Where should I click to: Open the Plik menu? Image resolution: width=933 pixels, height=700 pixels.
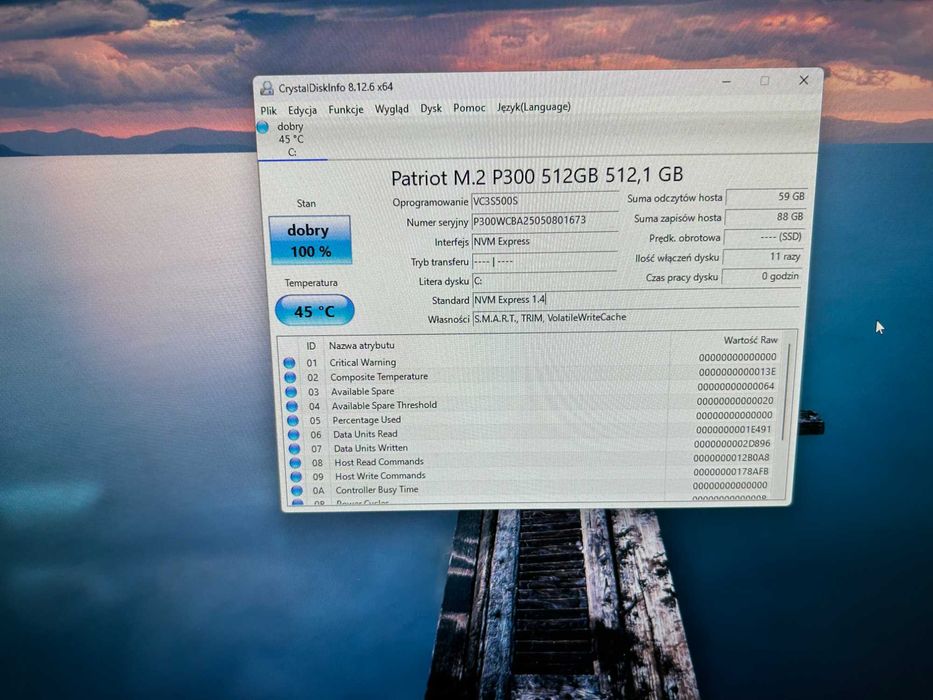268,111
